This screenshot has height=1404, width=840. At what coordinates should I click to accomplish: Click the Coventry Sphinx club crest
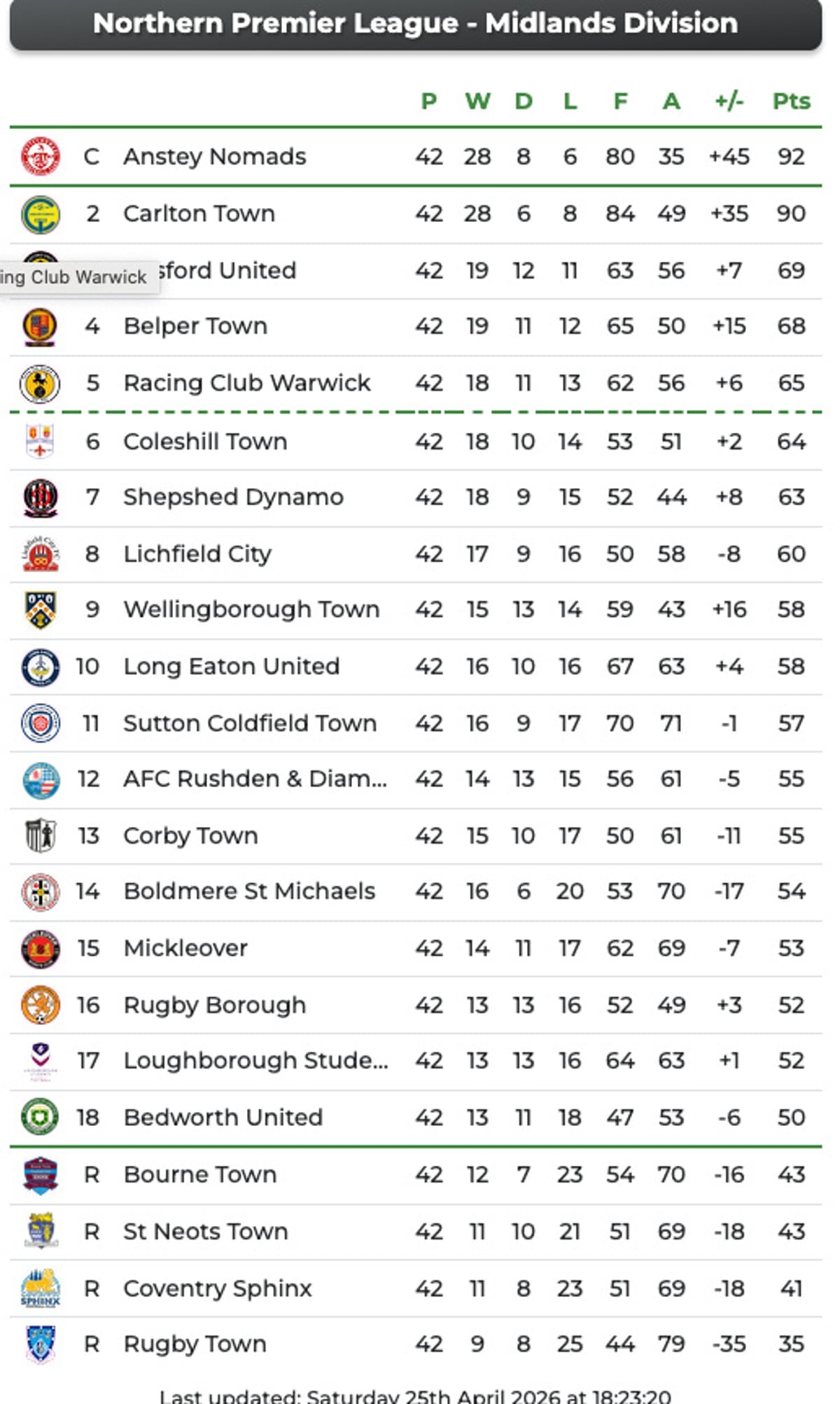(40, 1287)
